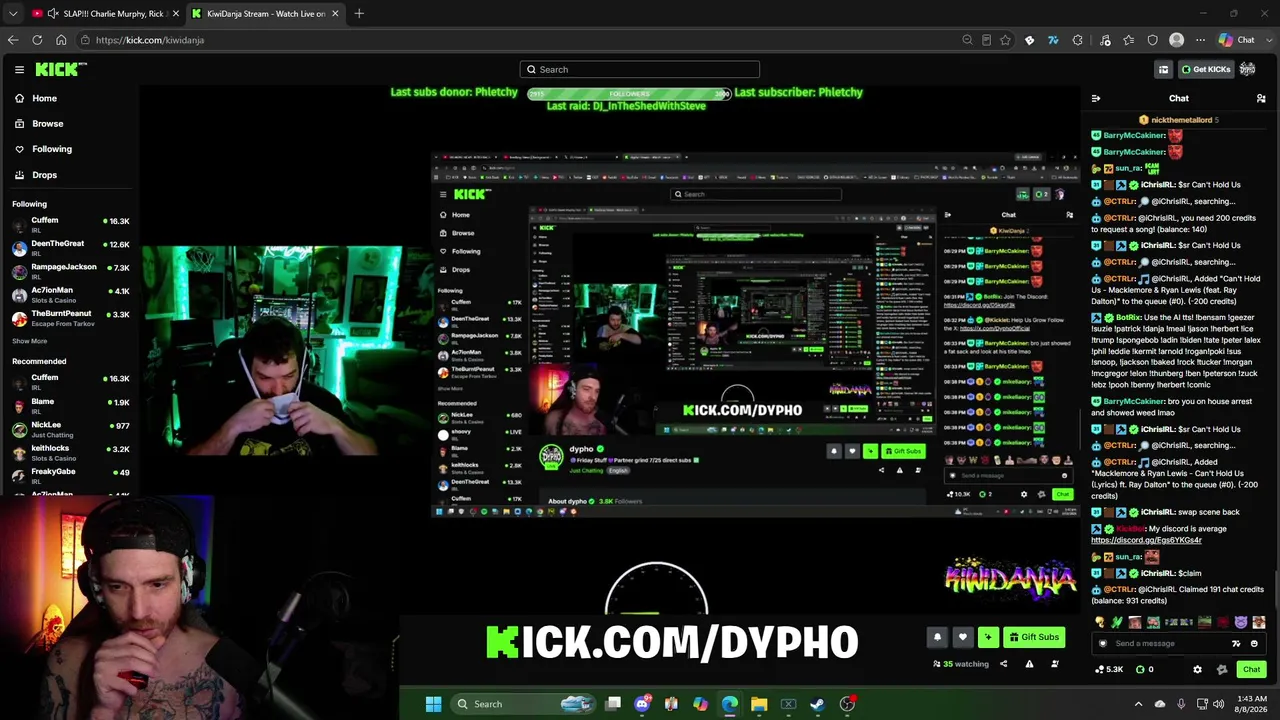Switch to the SLAP!! Charlie Murphy tab
Viewport: 1280px width, 720px height.
[x=105, y=14]
